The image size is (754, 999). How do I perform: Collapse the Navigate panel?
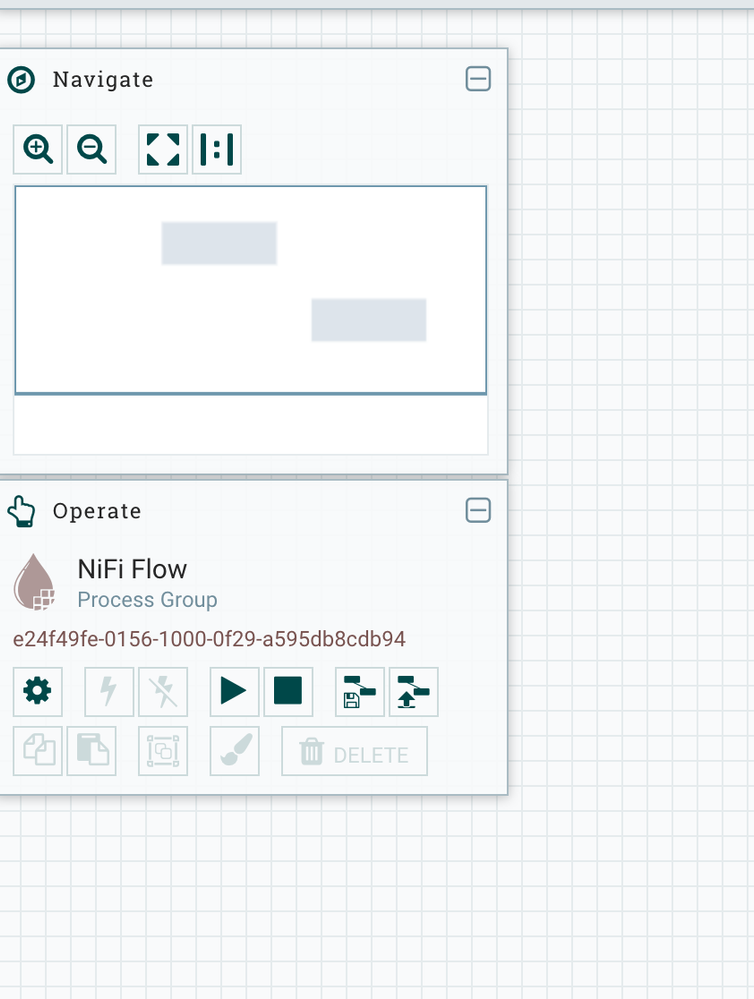pyautogui.click(x=478, y=79)
